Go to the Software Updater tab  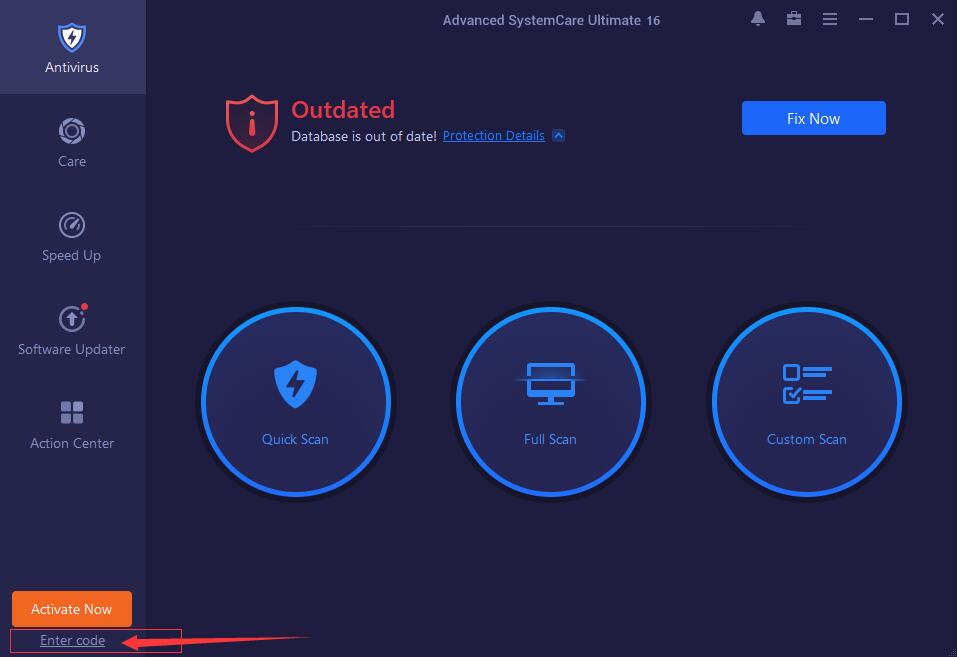tap(72, 330)
